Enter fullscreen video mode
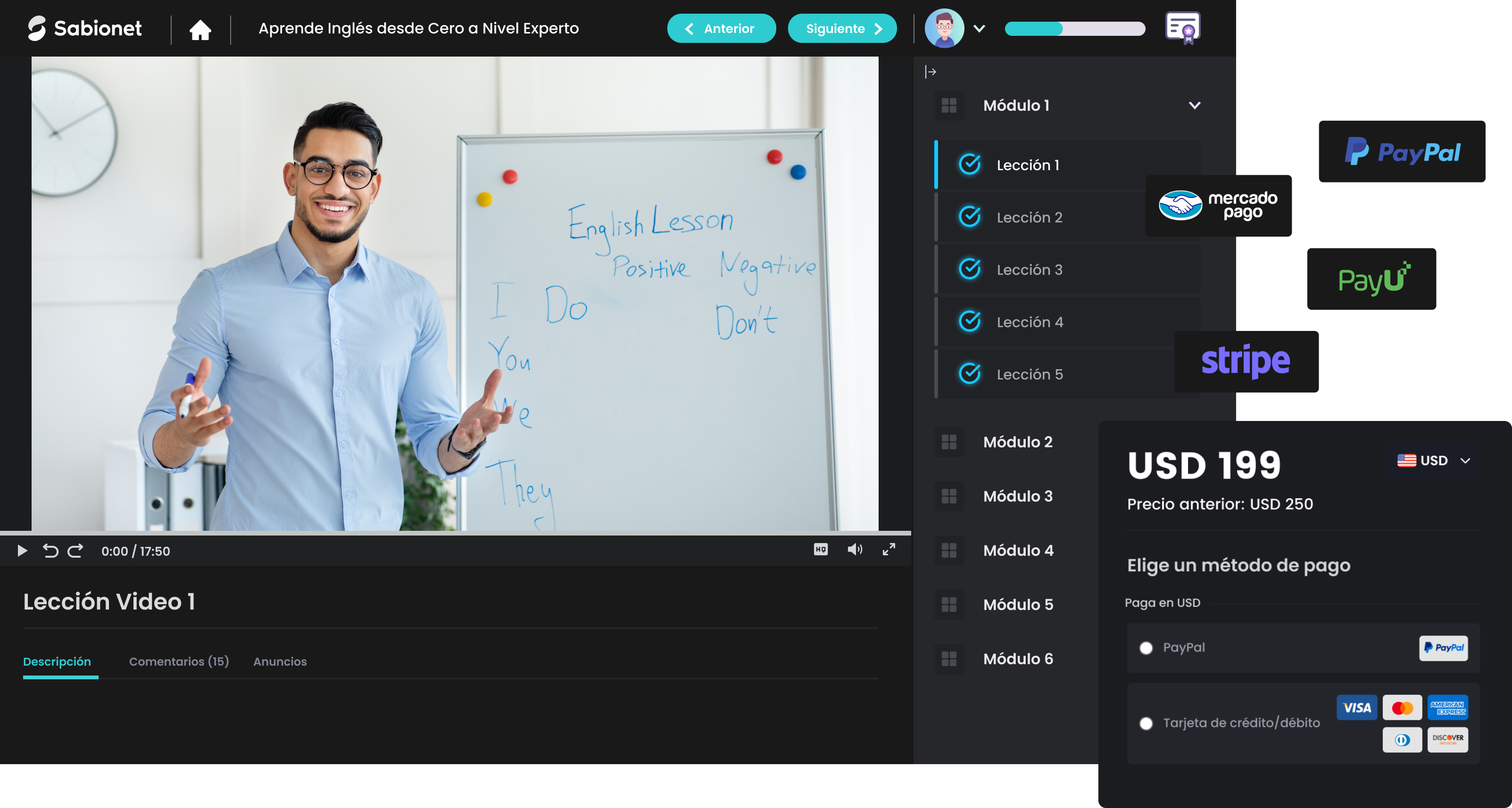 tap(889, 549)
